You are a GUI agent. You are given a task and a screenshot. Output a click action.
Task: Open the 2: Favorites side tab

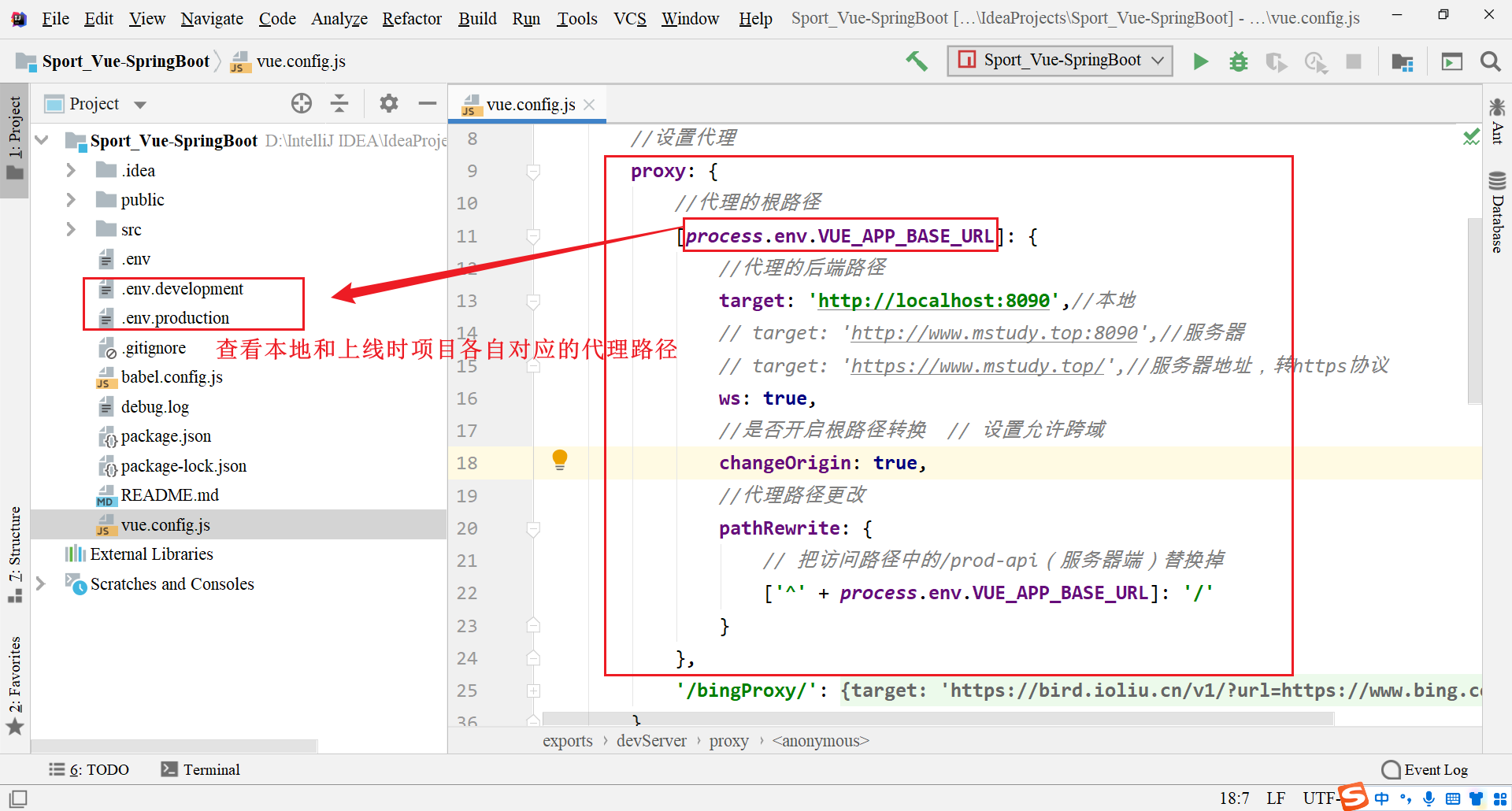(15, 685)
